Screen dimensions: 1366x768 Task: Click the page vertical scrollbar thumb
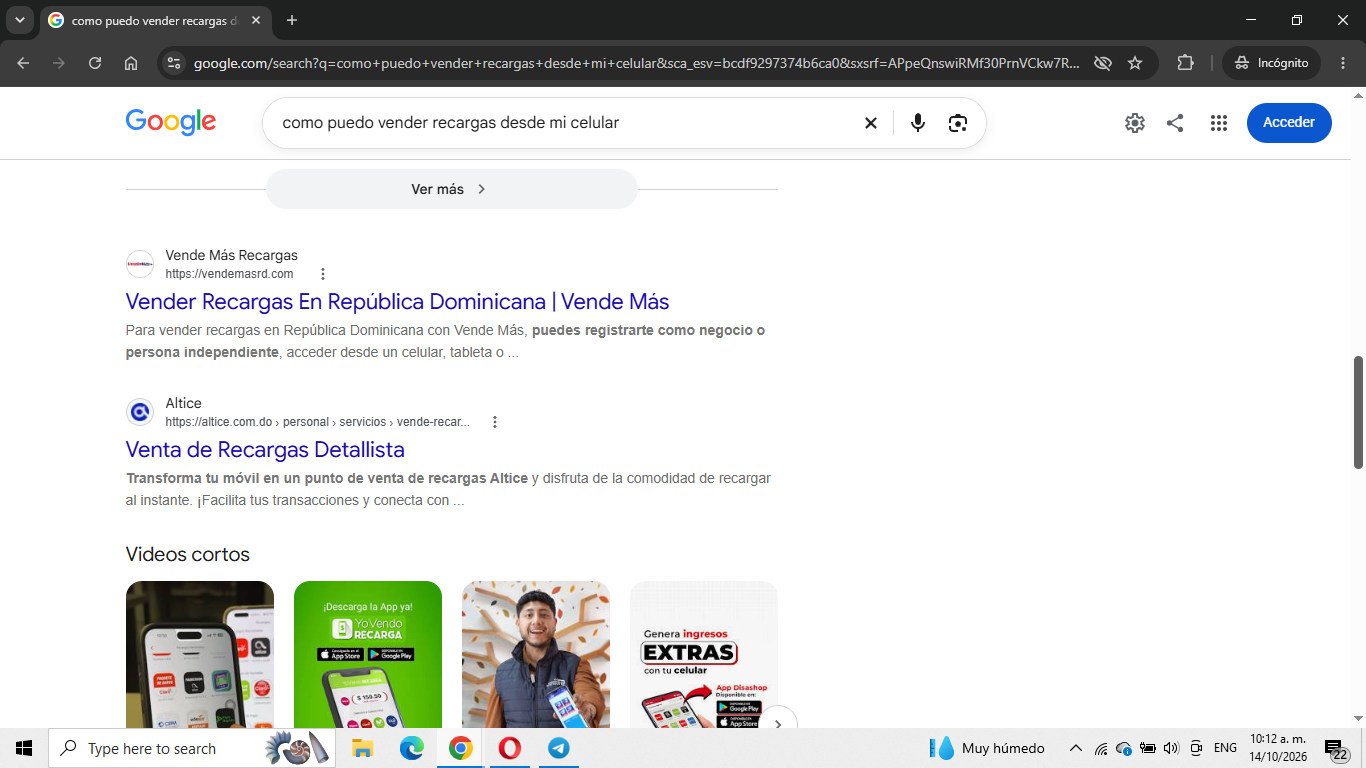1358,411
